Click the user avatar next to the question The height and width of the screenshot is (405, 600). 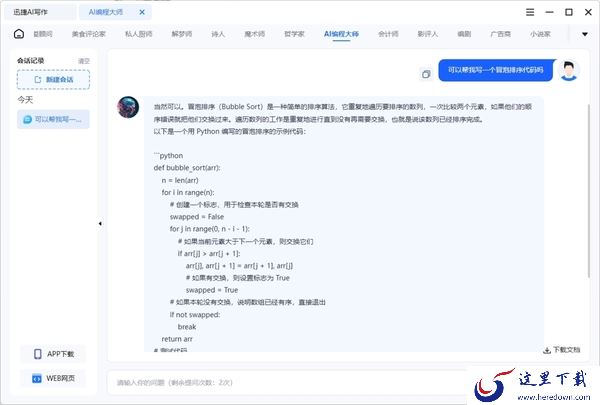tap(569, 70)
